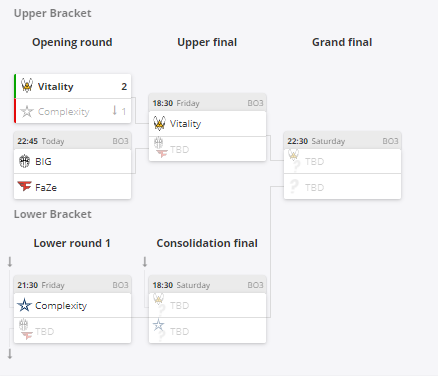Click the down arrow below Lower round 1 match
Screen dimensions: 438x383
(x=10, y=354)
